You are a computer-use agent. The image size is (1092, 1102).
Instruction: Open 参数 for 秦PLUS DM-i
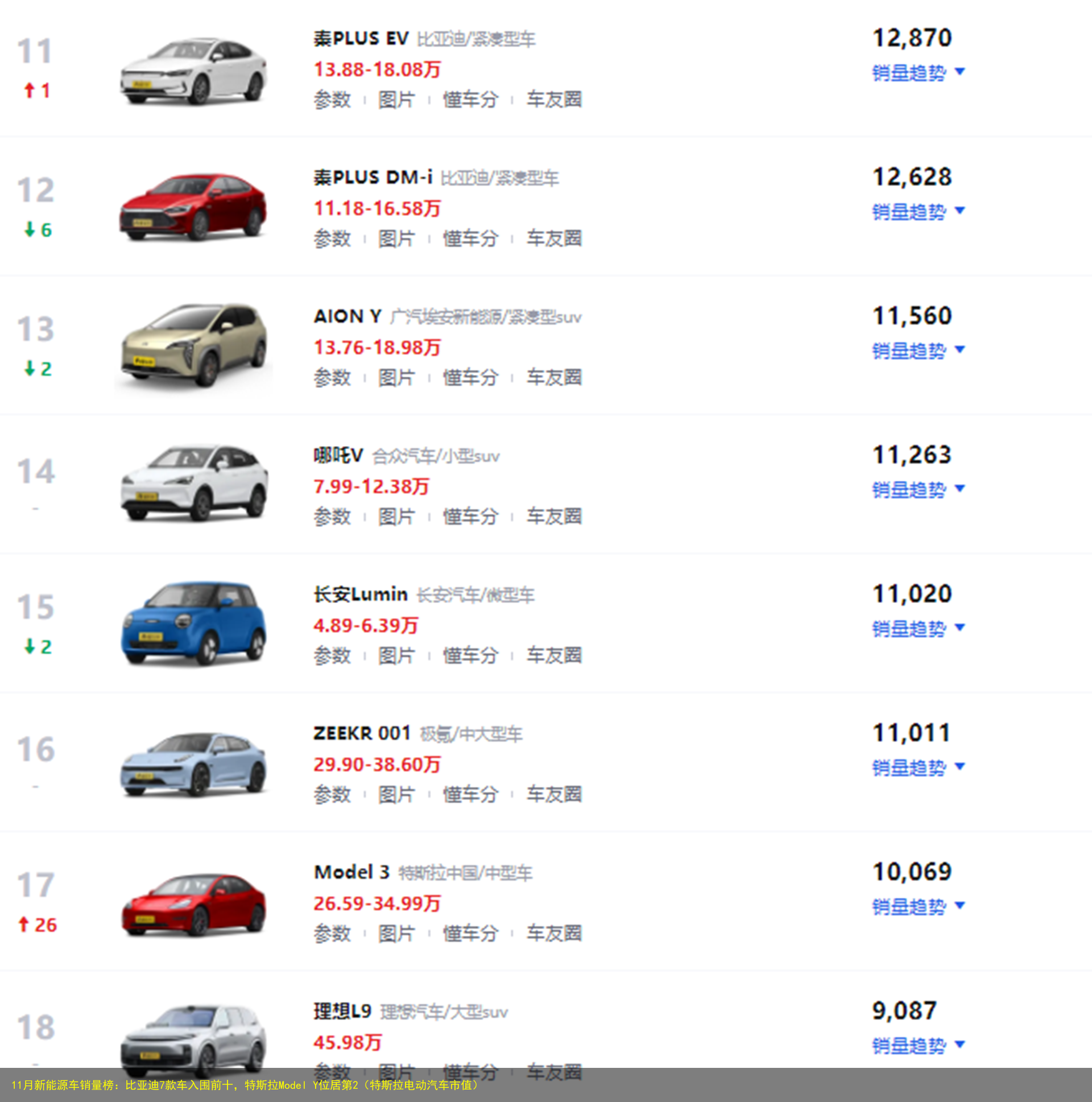click(333, 238)
